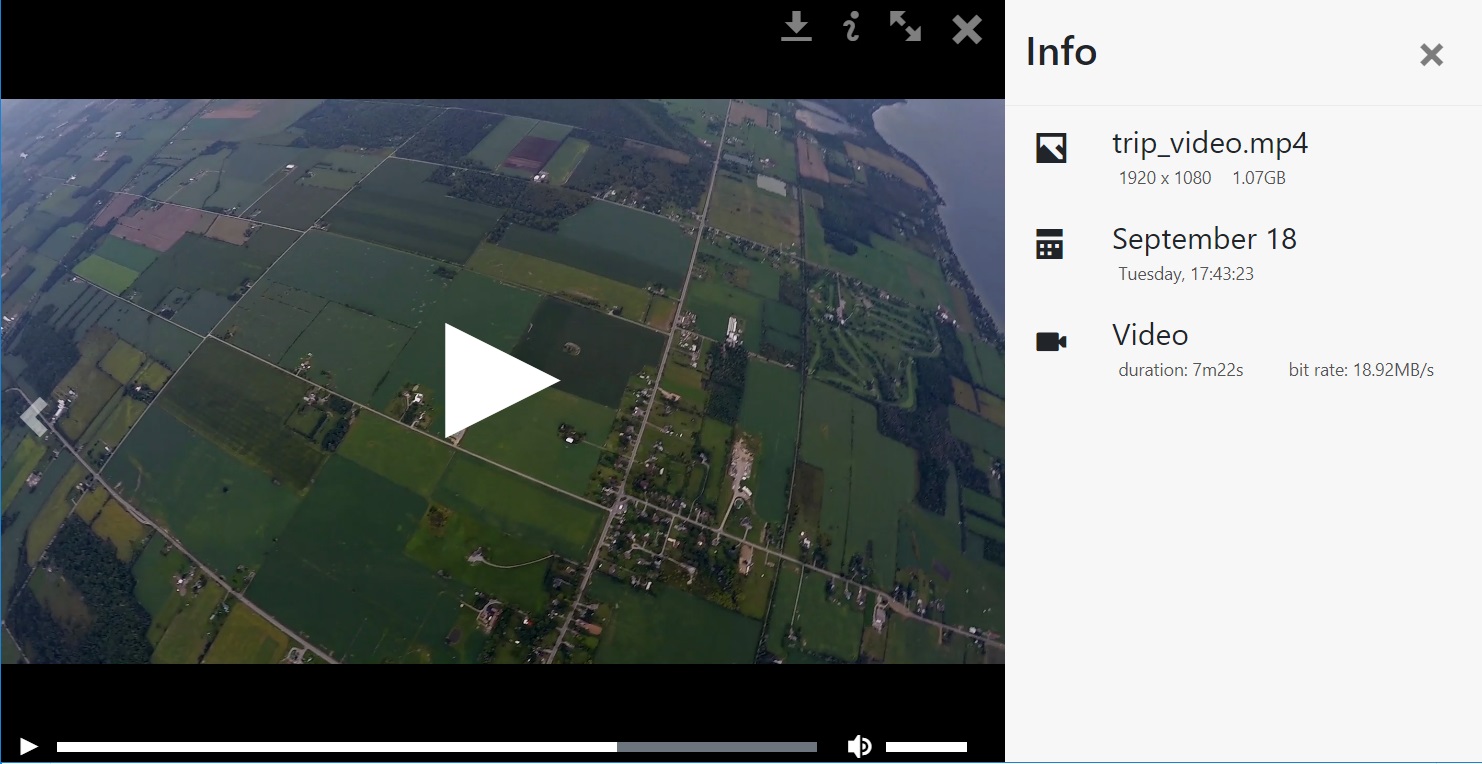Click the download icon in top toolbar
The image size is (1482, 764).
pos(796,27)
